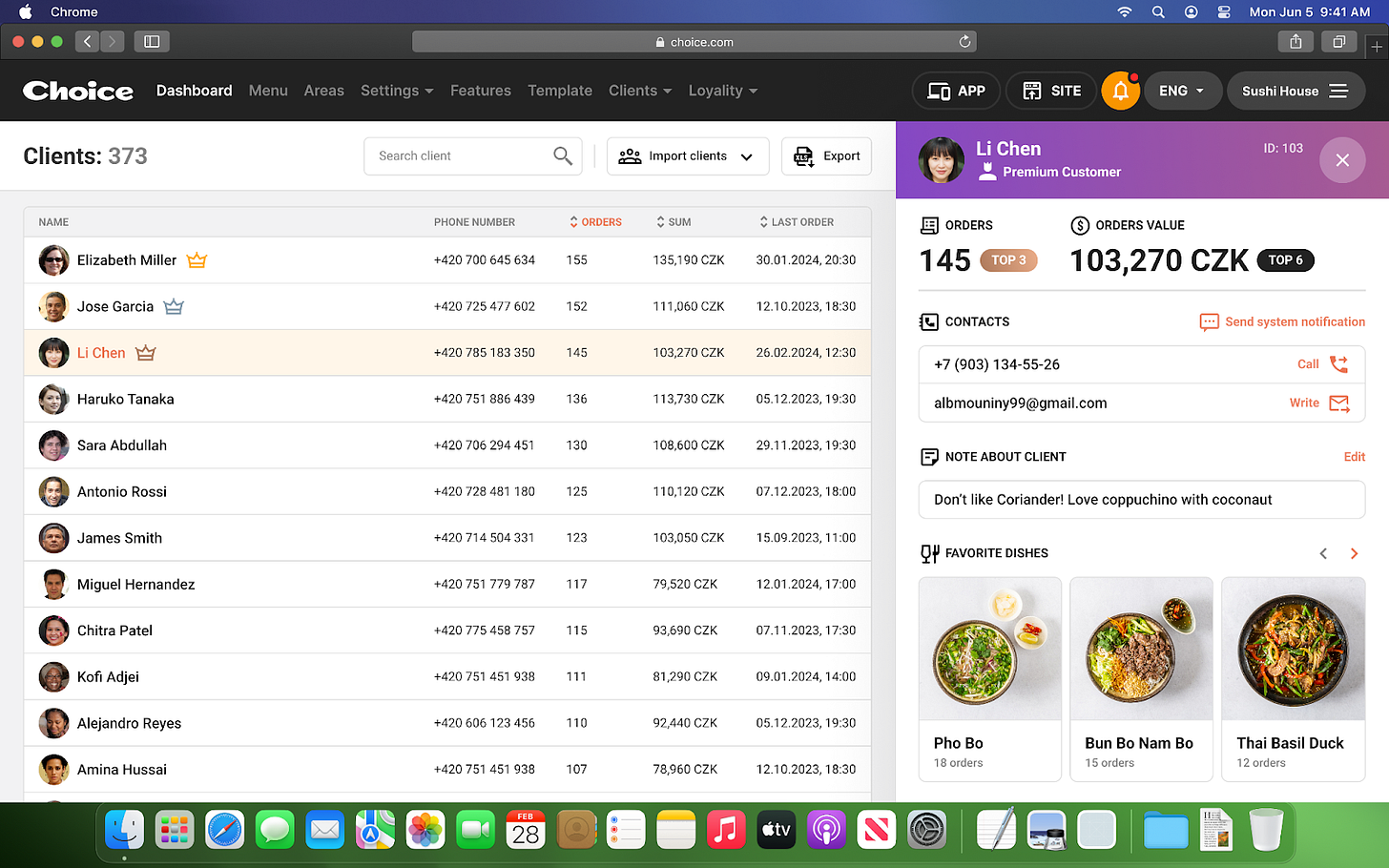This screenshot has height=868, width=1389.
Task: Edit the note about client
Action: [1355, 457]
